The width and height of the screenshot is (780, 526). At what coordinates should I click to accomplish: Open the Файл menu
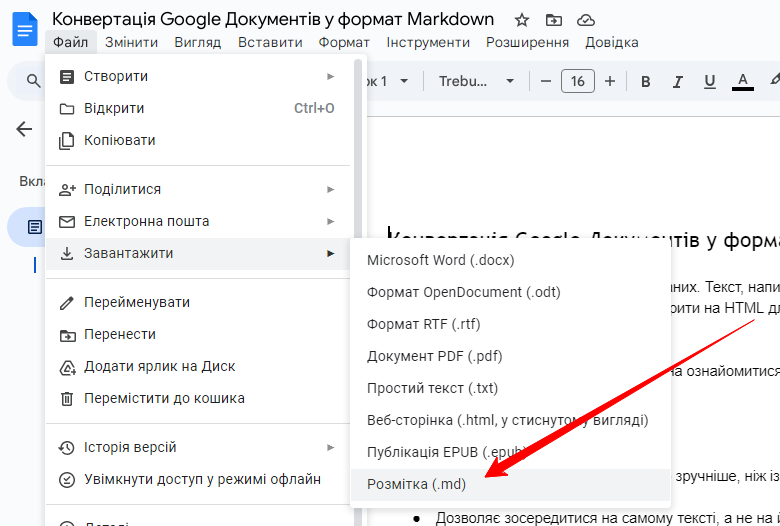coord(71,42)
